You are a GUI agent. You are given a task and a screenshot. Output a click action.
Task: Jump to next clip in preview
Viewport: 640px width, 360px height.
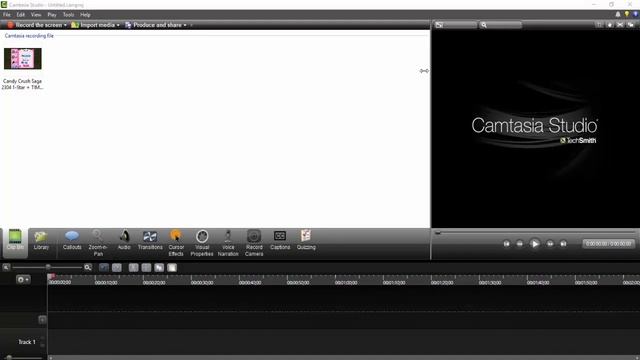click(563, 244)
